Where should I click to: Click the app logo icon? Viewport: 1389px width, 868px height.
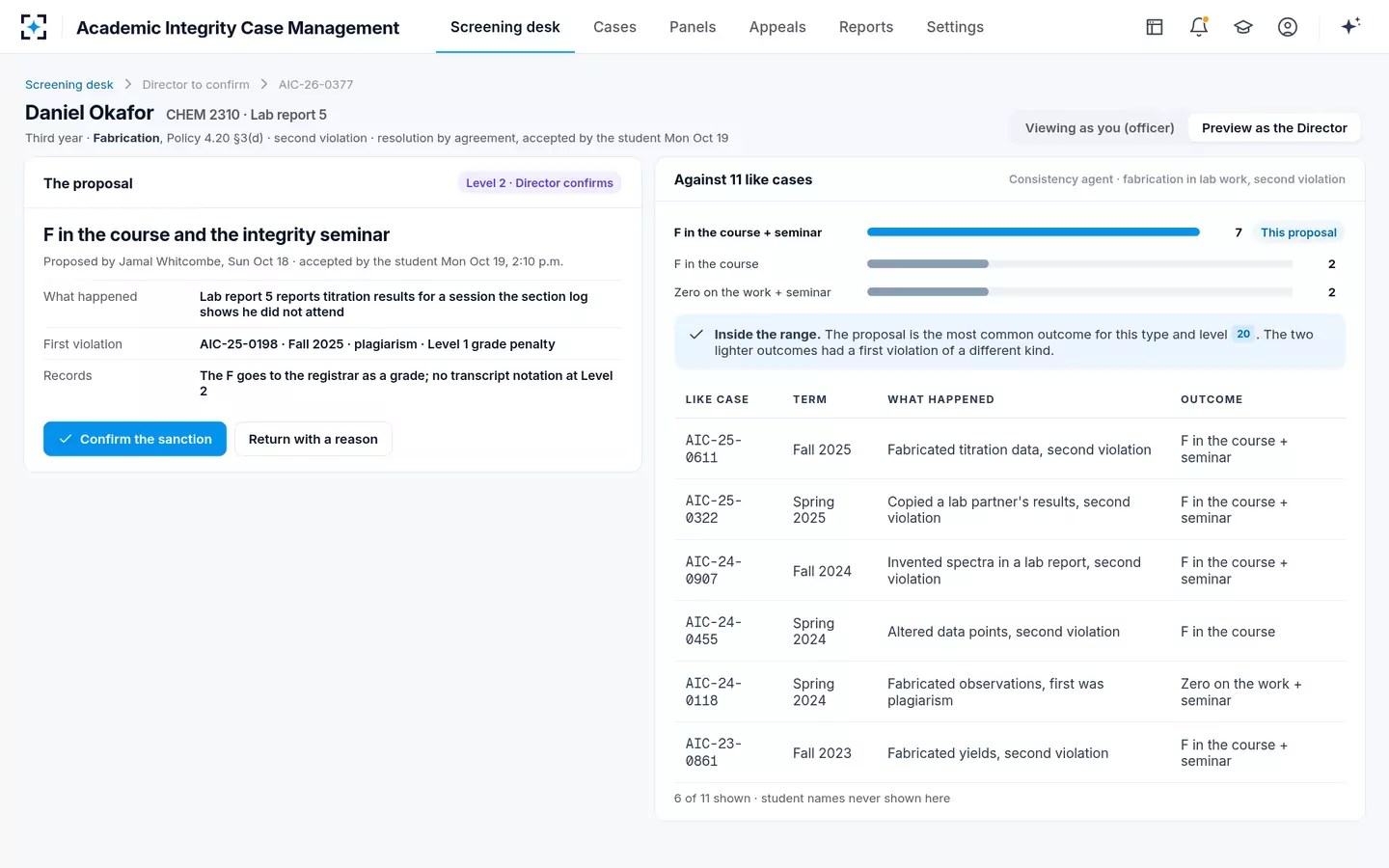[34, 27]
